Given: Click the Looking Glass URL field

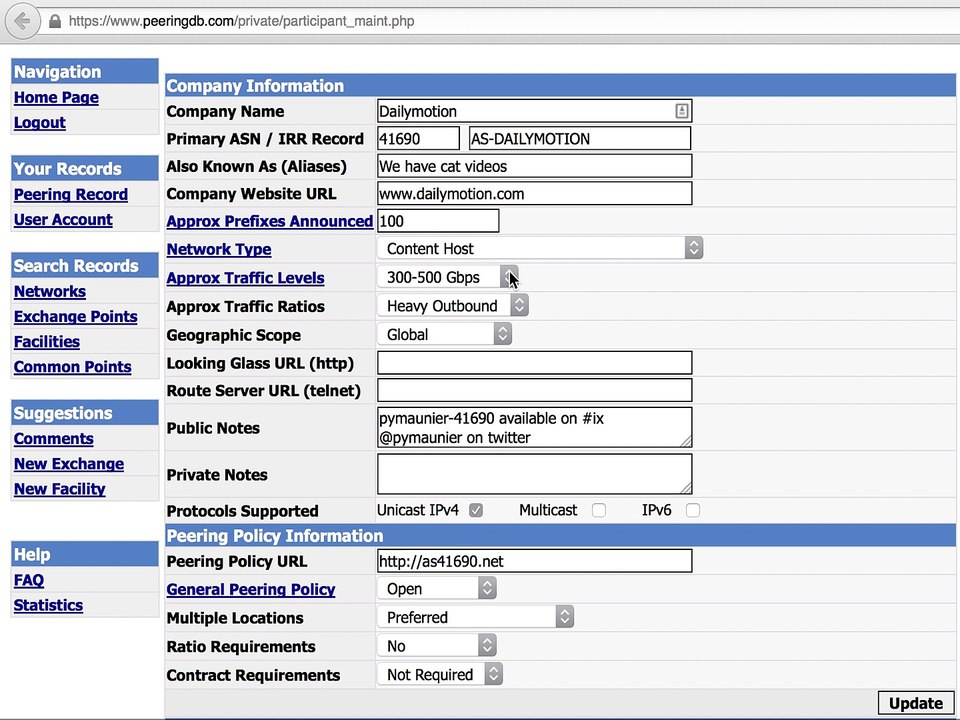Looking at the screenshot, I should tap(534, 362).
